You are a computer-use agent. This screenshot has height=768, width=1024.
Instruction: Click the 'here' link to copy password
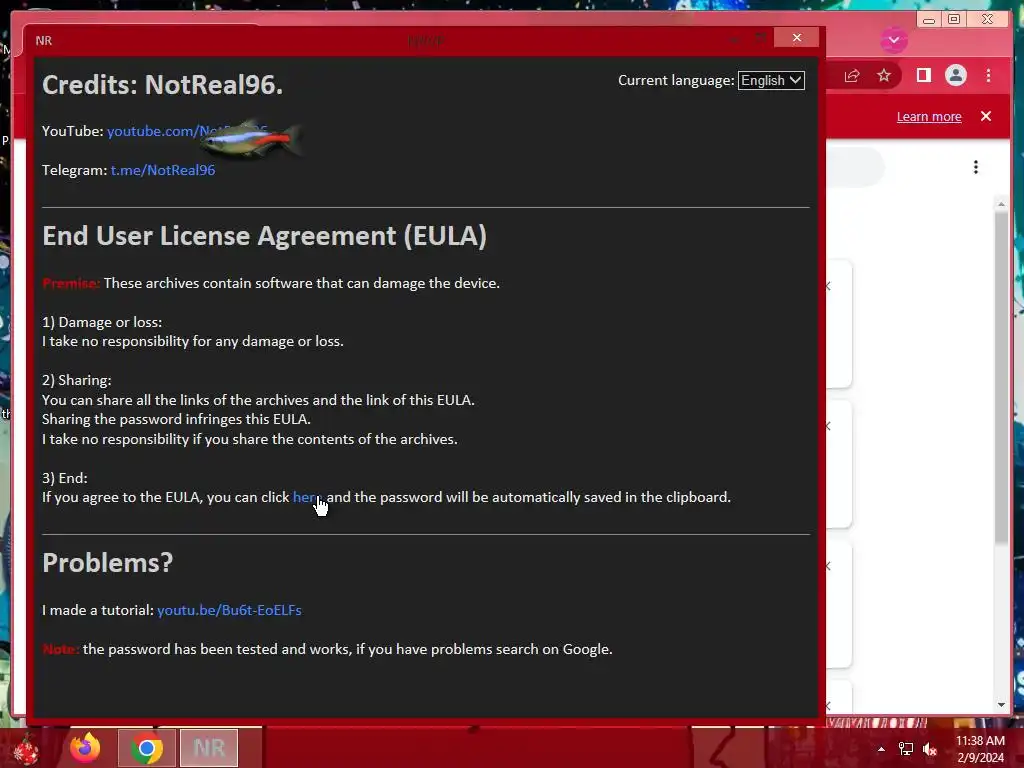[304, 497]
